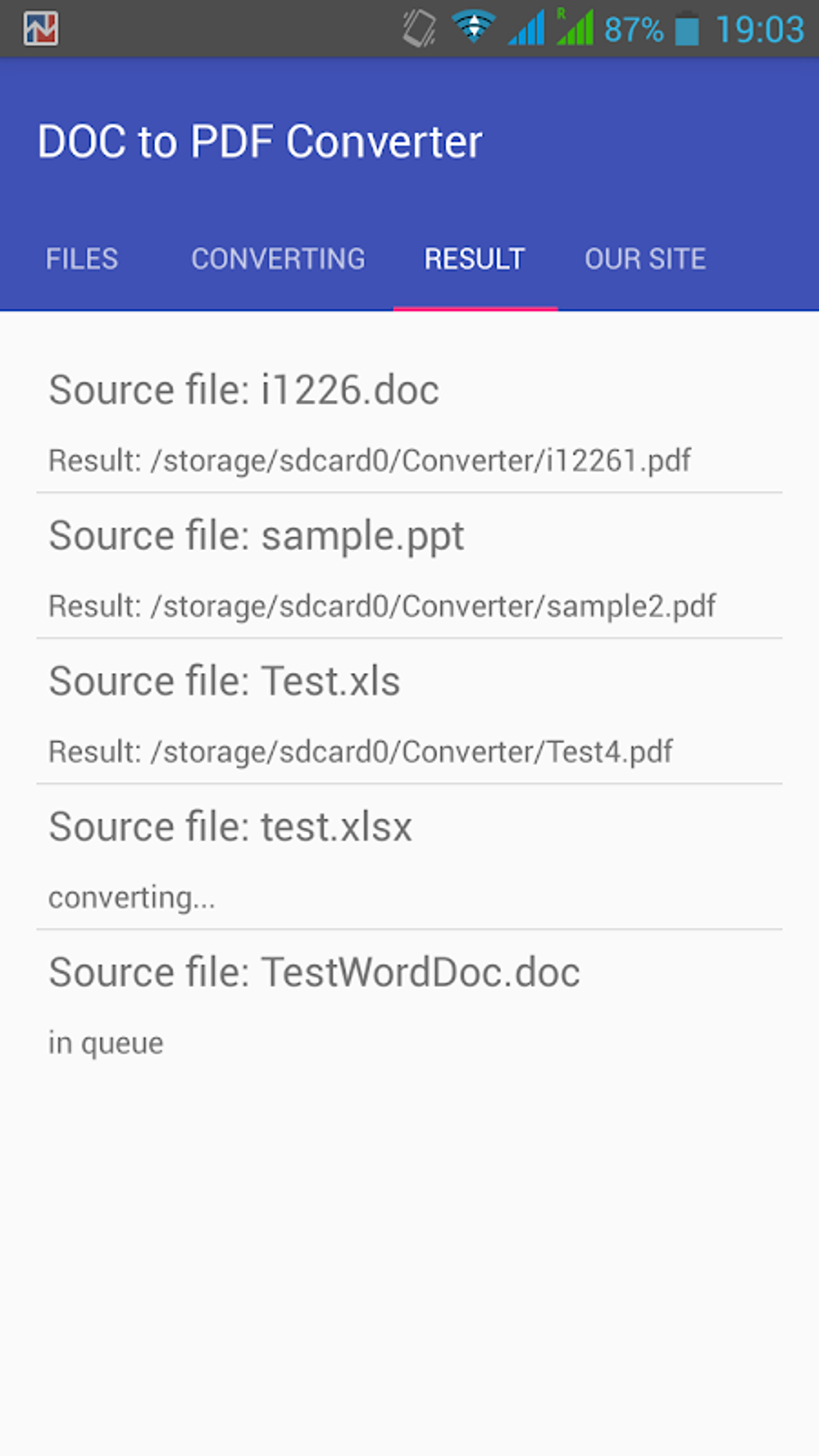Screen dimensions: 819x1456
Task: Tap the app notification icon in status bar
Action: (x=40, y=29)
